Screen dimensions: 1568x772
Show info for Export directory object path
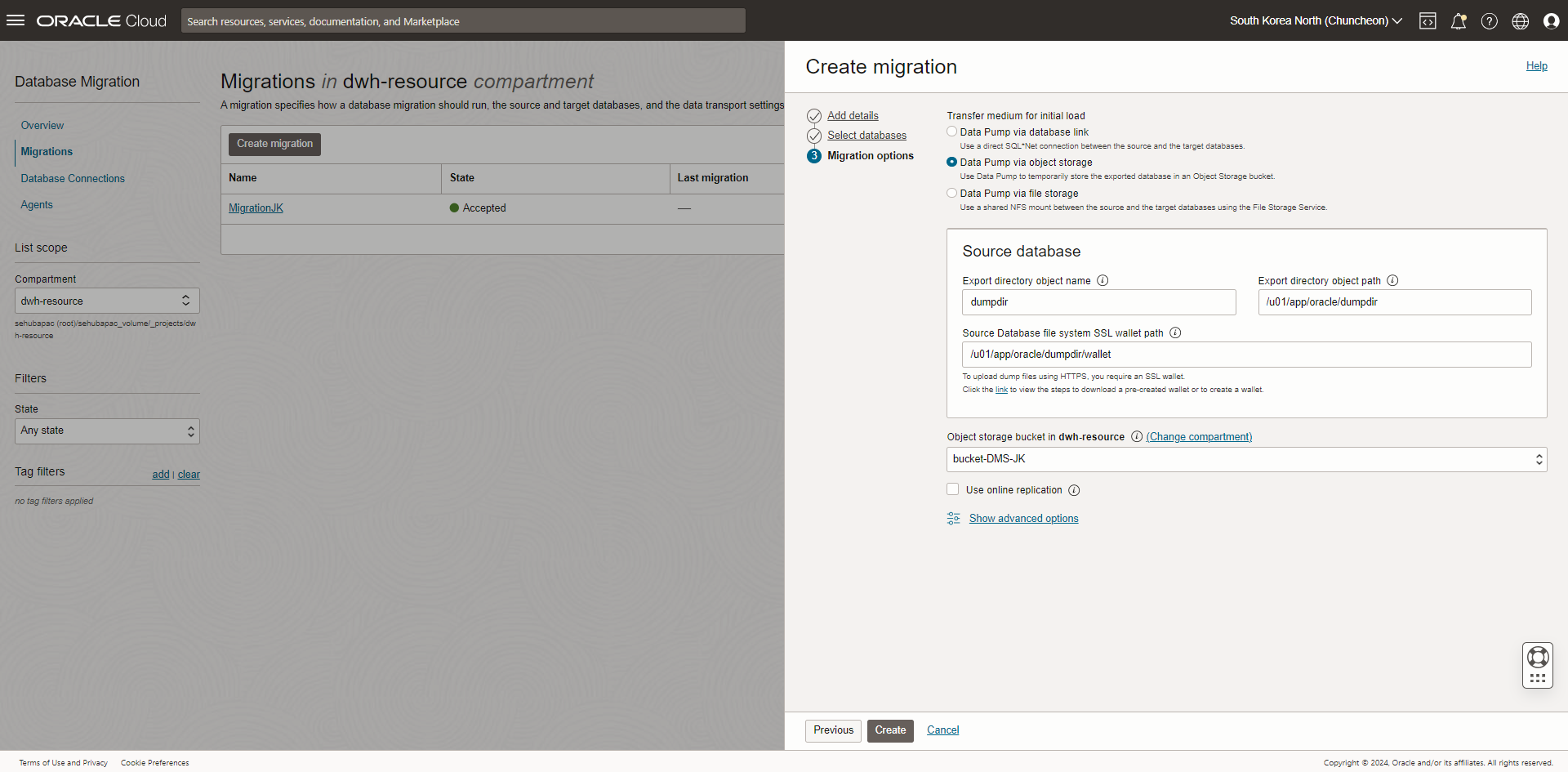tap(1392, 280)
